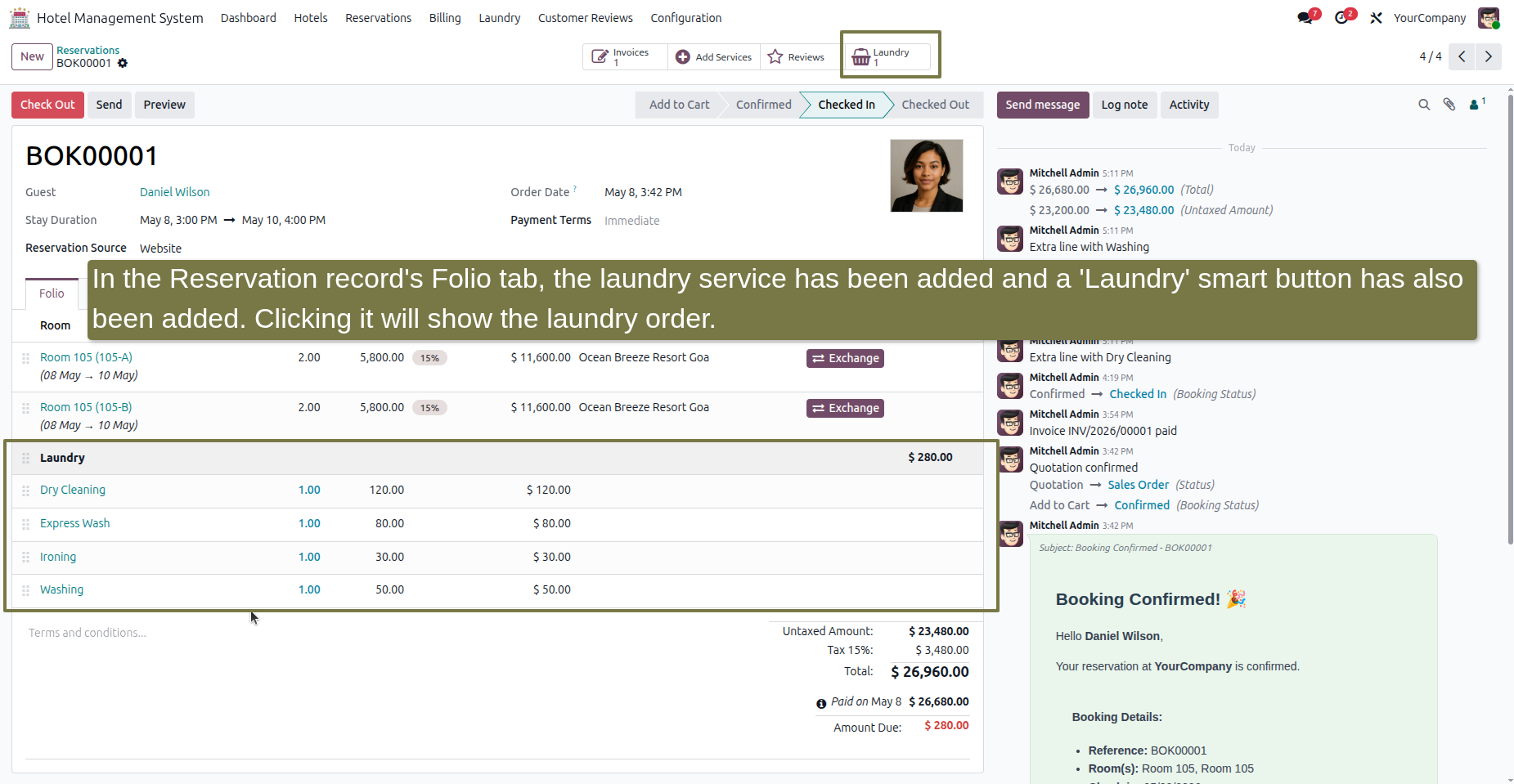Click the Activity button

[1189, 105]
